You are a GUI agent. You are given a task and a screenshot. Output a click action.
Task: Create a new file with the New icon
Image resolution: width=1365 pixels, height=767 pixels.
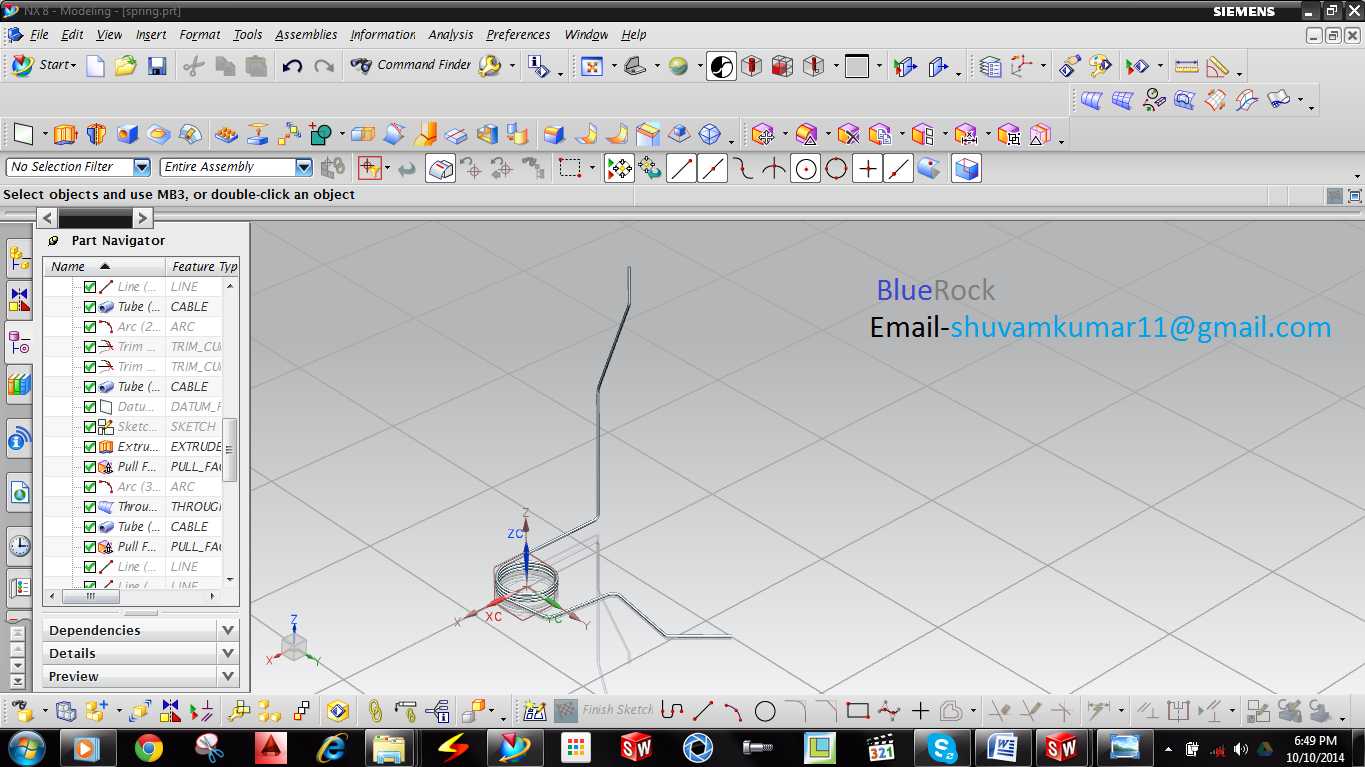click(95, 66)
